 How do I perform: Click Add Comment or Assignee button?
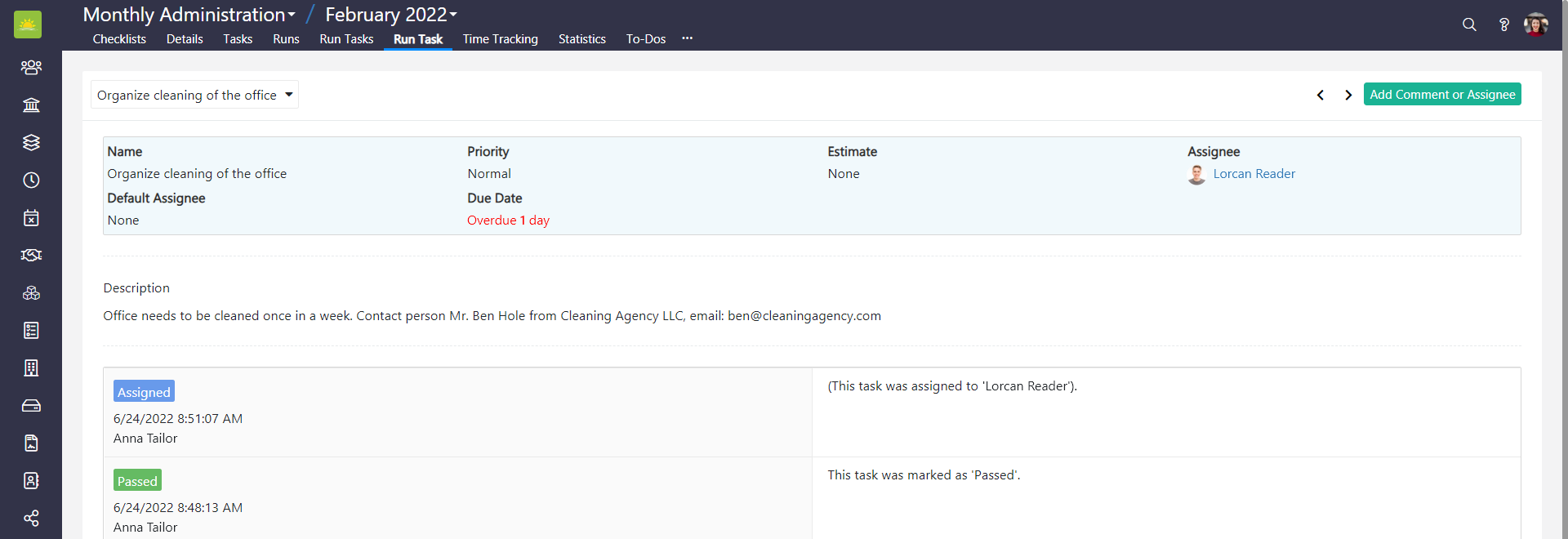click(1441, 95)
